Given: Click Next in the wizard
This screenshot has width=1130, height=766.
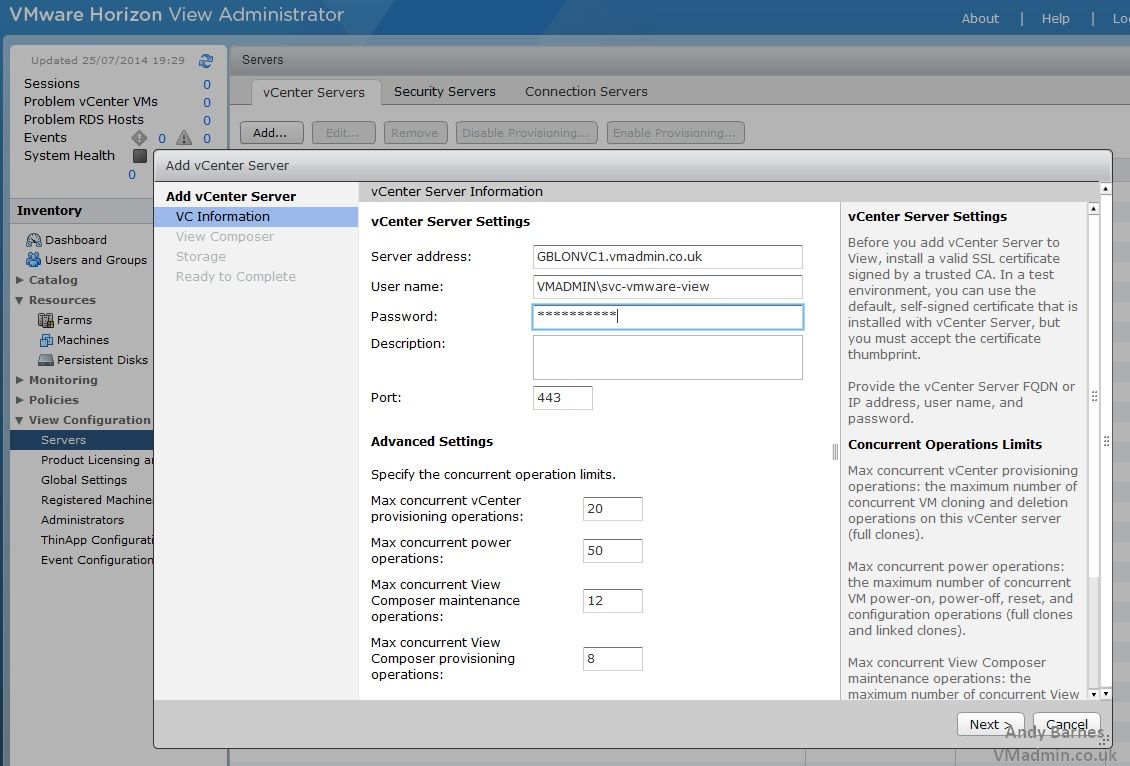Looking at the screenshot, I should pos(990,724).
